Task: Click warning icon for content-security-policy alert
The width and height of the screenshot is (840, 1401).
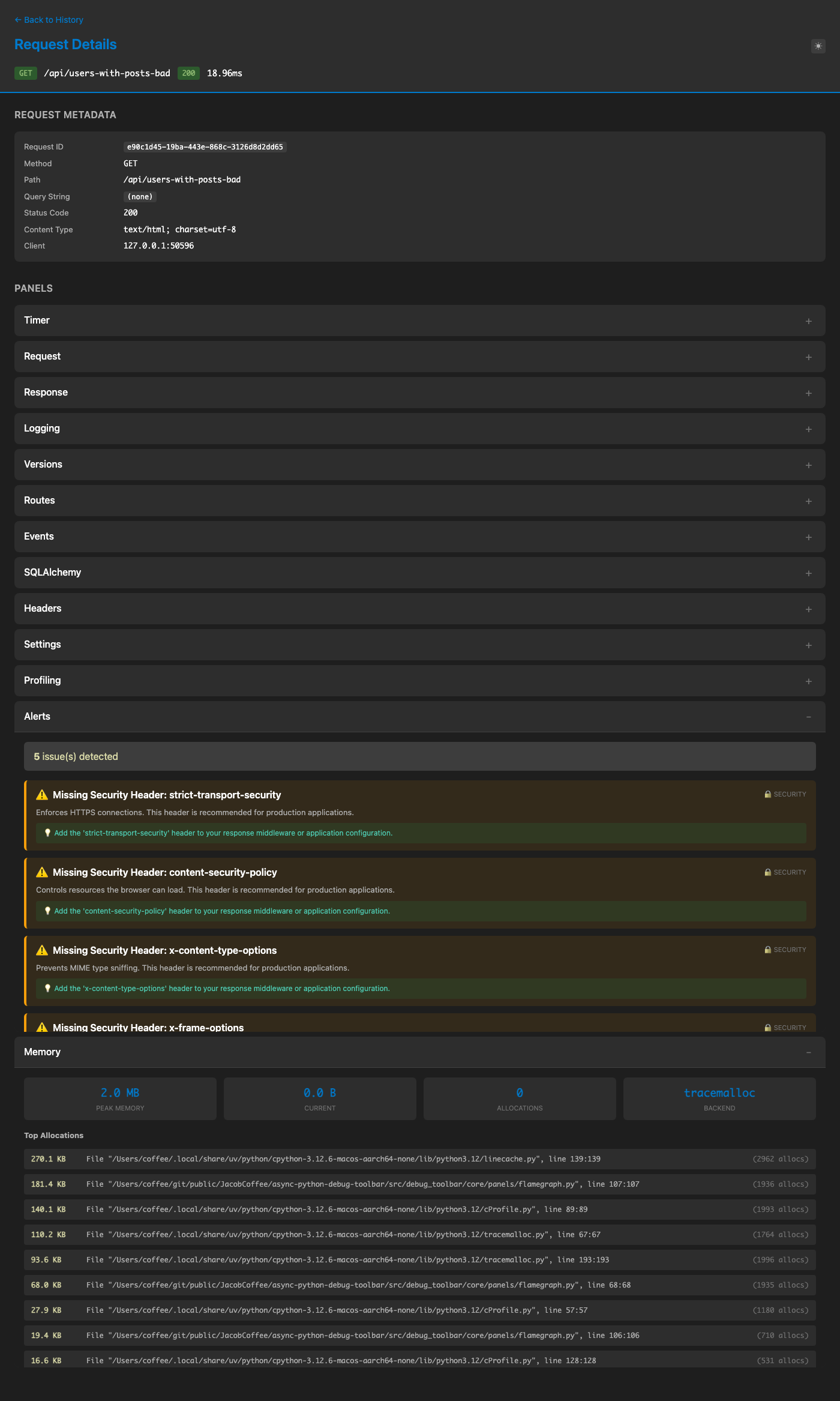Action: click(x=42, y=872)
